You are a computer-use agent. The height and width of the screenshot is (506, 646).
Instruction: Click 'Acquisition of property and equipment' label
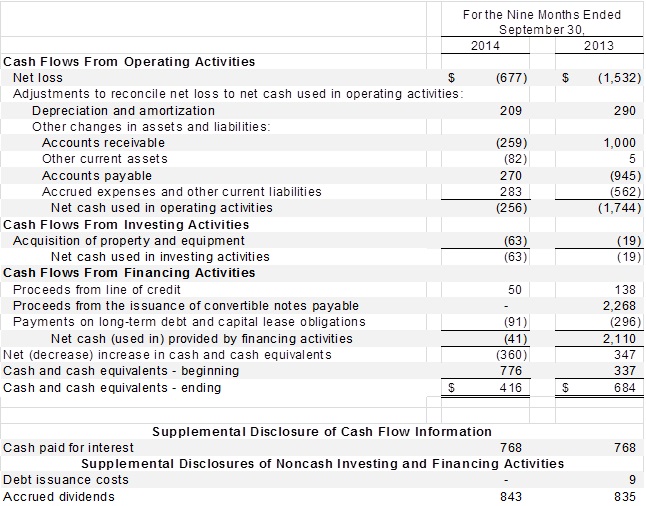[129, 240]
